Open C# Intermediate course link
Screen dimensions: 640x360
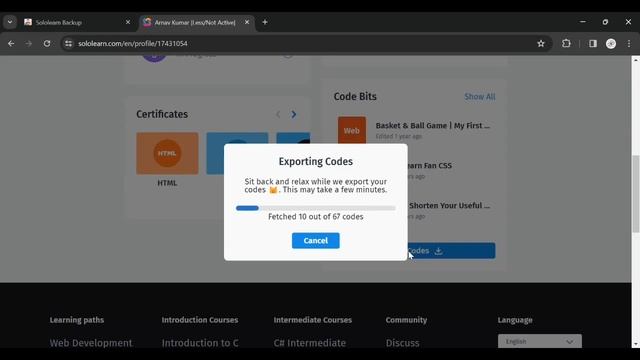pos(310,343)
